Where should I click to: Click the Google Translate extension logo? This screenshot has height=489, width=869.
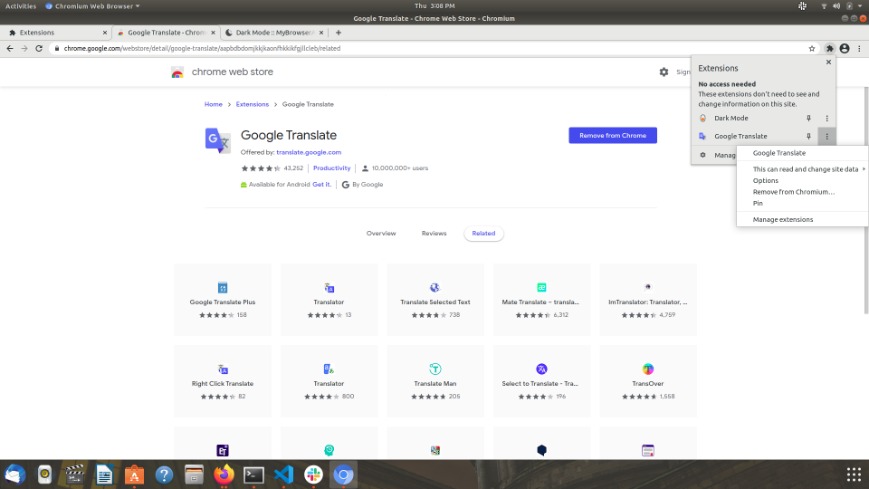click(218, 140)
